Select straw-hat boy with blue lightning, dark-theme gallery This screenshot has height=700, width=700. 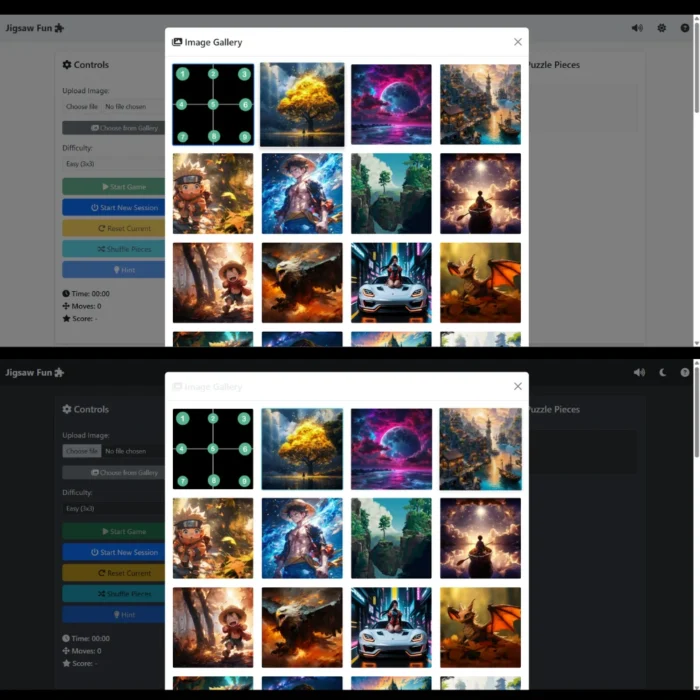(x=302, y=538)
